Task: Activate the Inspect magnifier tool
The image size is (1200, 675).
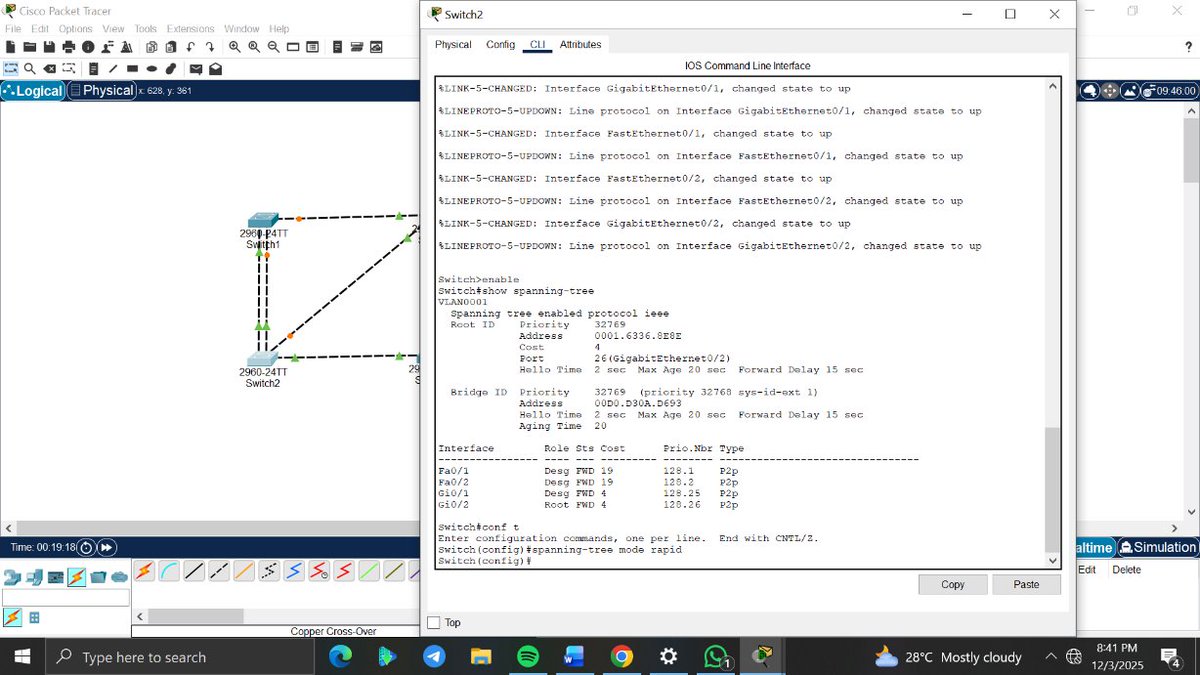Action: (x=30, y=69)
